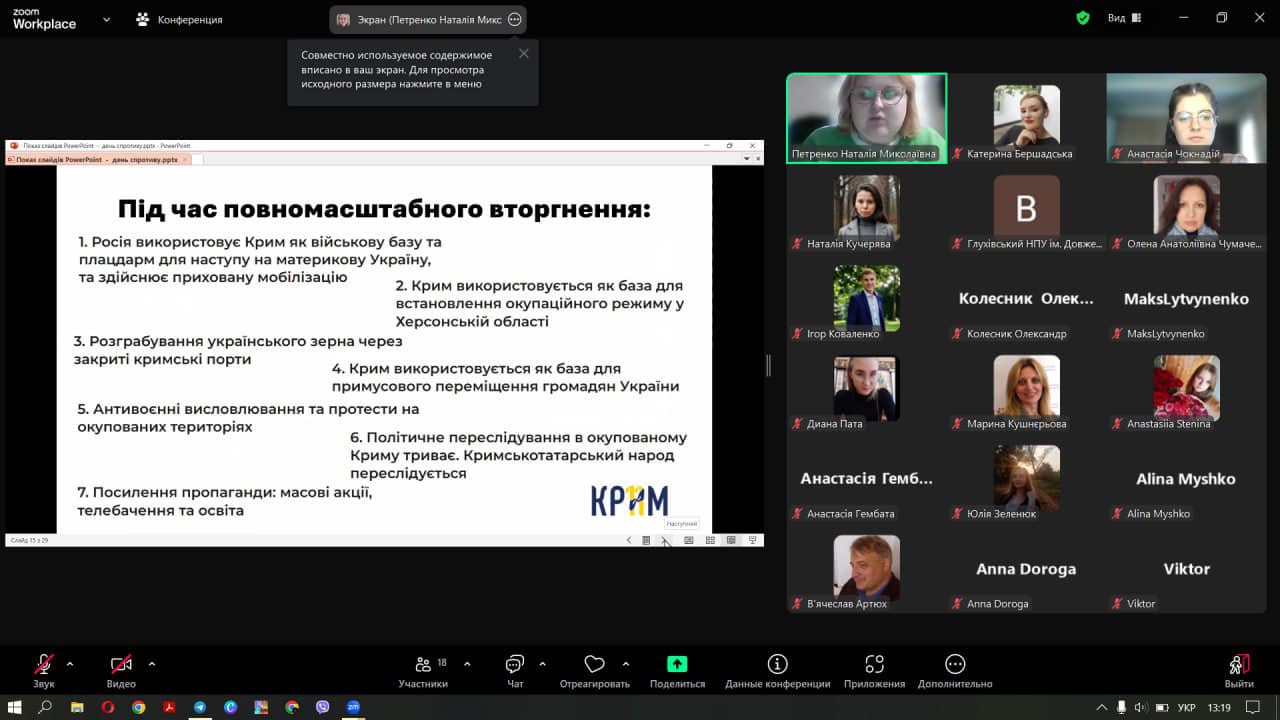Open the Windows Start menu

coord(15,707)
